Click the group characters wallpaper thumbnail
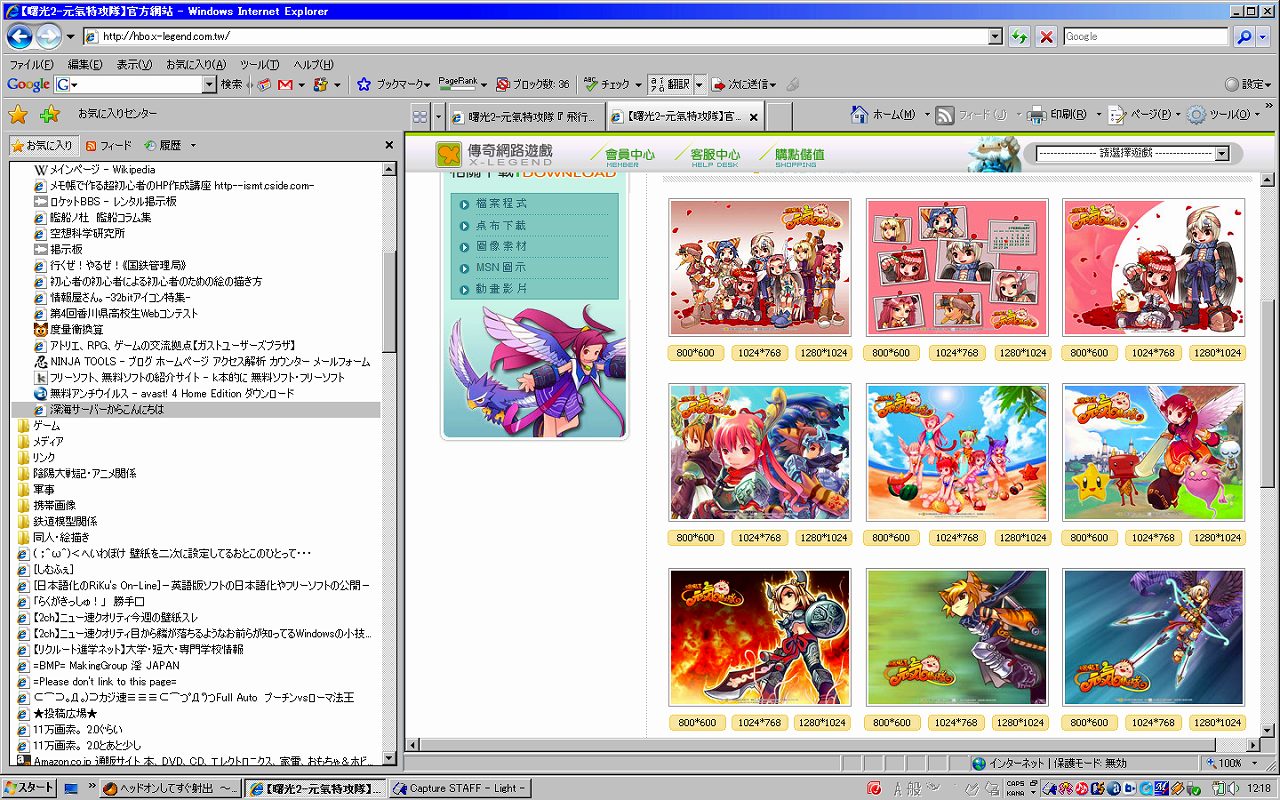 (760, 267)
